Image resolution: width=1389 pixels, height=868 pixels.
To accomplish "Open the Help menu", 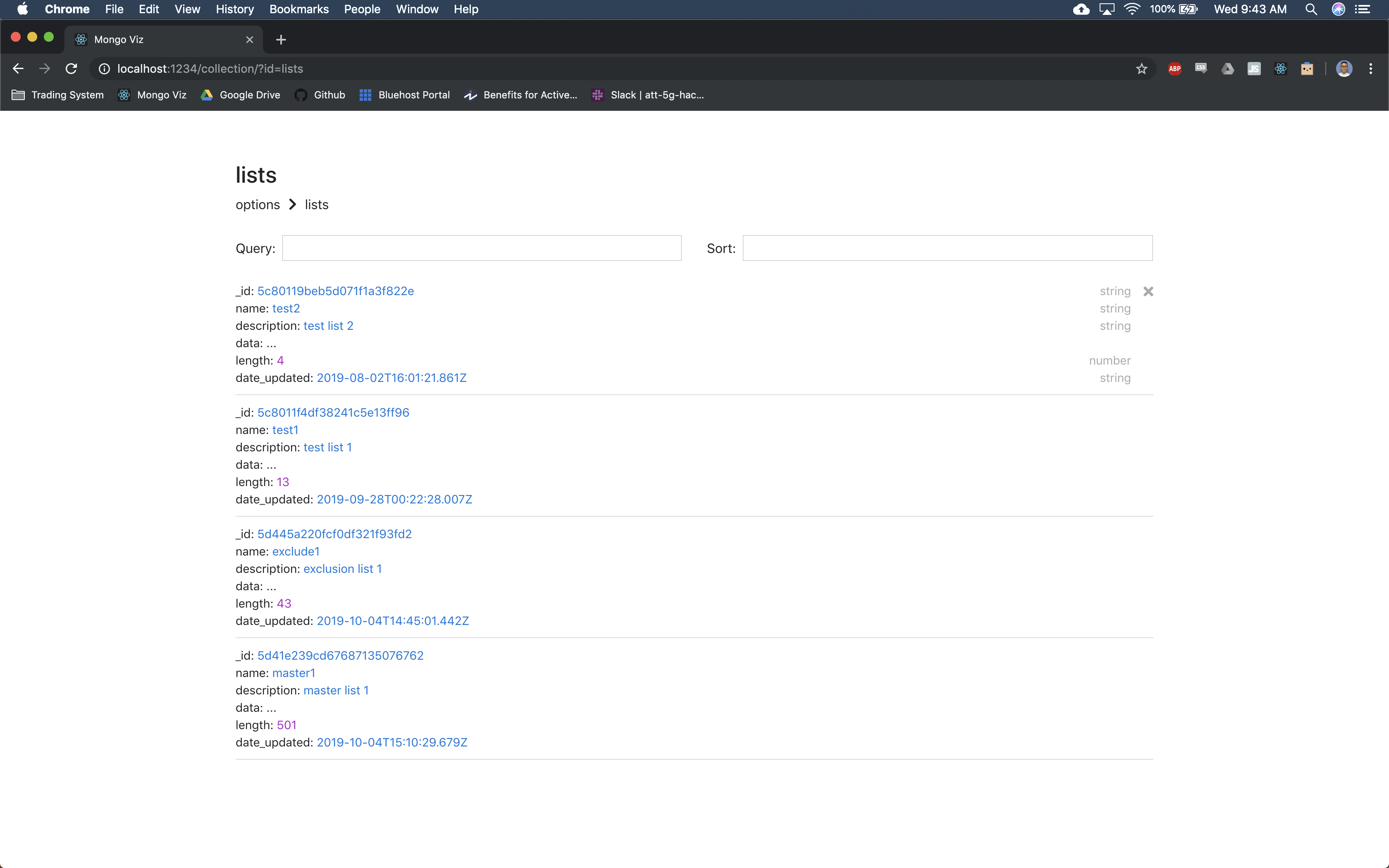I will coord(465,9).
